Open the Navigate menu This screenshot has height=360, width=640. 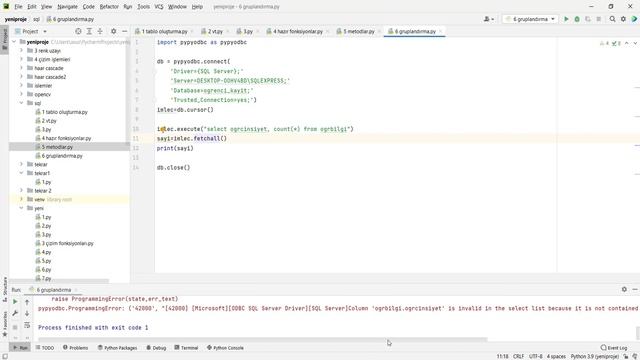[67, 7]
